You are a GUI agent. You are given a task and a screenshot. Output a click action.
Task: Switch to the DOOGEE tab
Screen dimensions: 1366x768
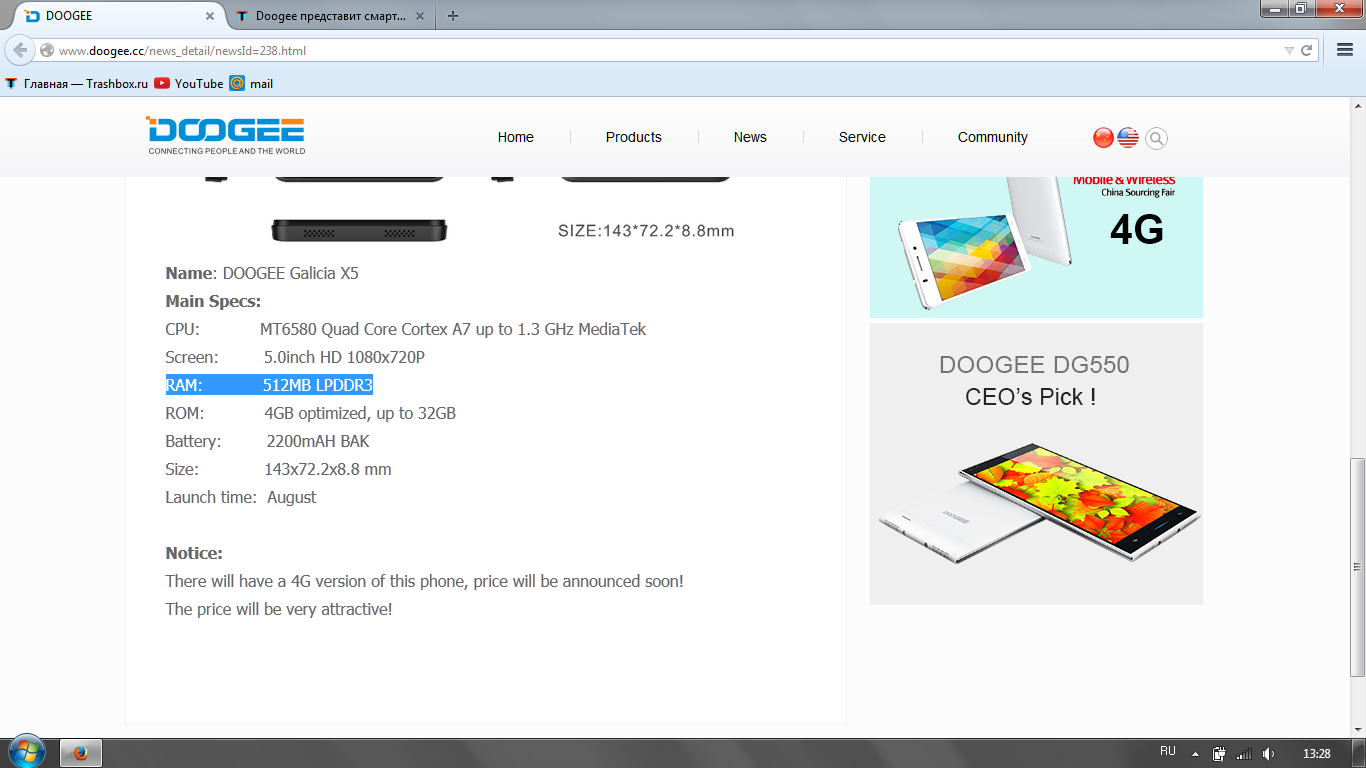click(120, 16)
